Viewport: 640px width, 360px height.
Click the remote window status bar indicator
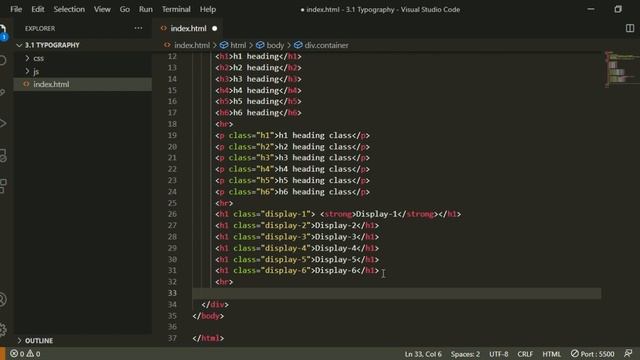[x=2, y=353]
